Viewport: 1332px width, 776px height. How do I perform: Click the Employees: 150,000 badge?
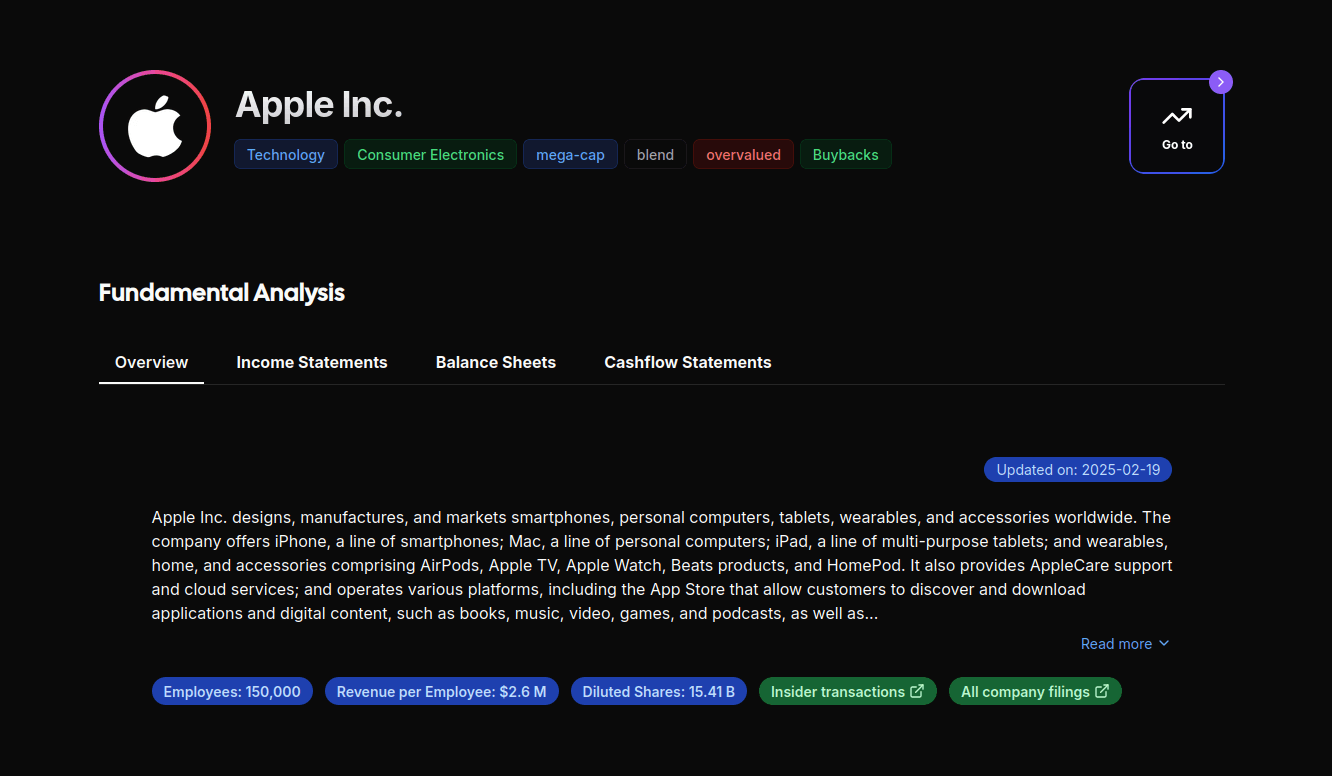(x=232, y=691)
